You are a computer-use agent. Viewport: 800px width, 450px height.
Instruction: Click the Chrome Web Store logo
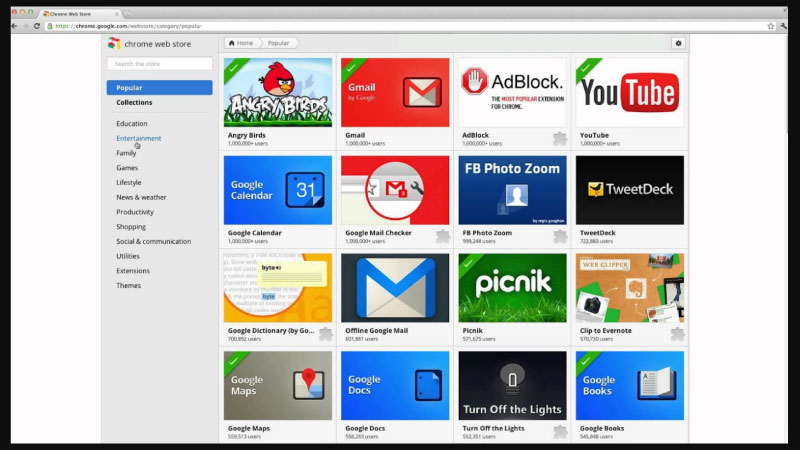pyautogui.click(x=114, y=44)
